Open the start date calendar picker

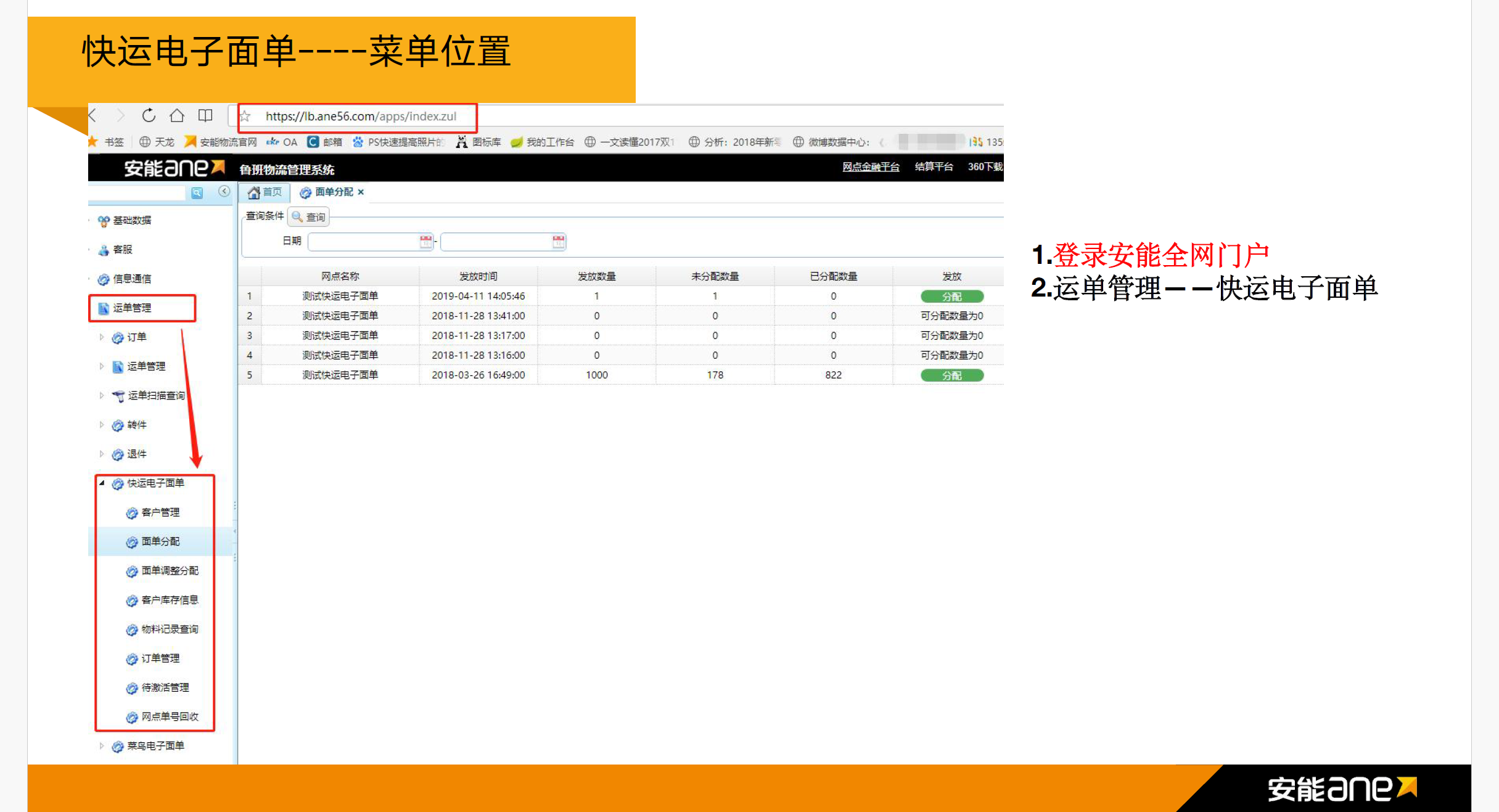click(x=426, y=242)
